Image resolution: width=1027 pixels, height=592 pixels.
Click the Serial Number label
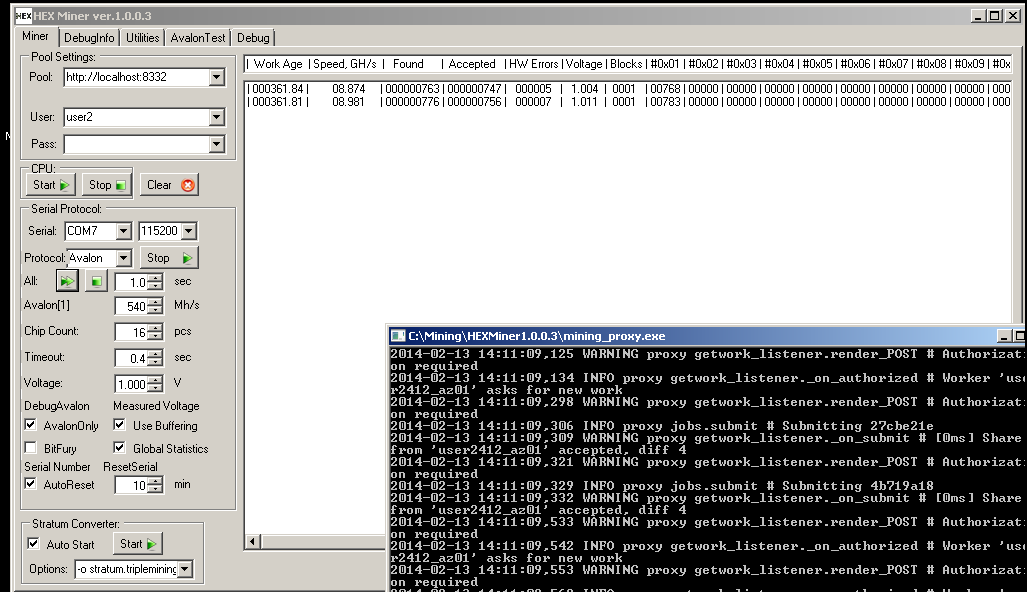point(58,467)
